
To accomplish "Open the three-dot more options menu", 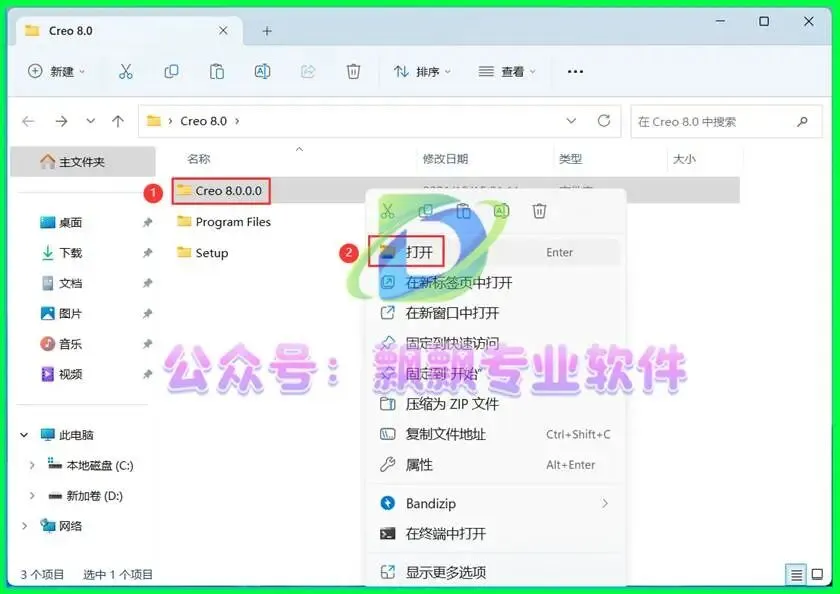I will coord(575,71).
